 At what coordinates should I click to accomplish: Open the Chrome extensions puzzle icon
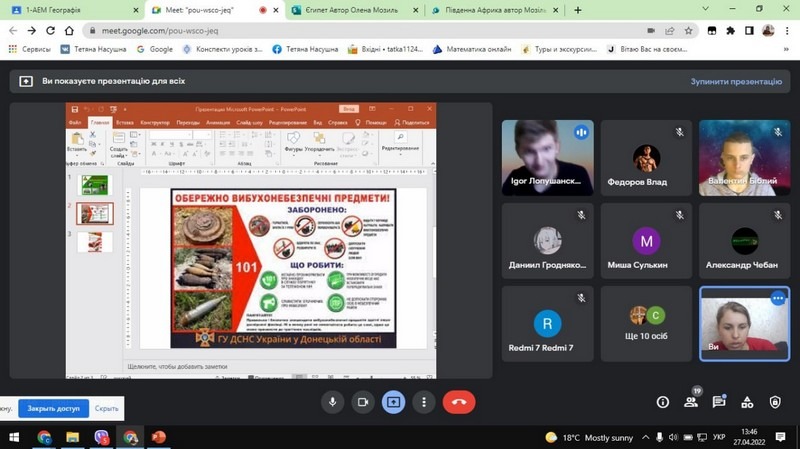[731, 31]
